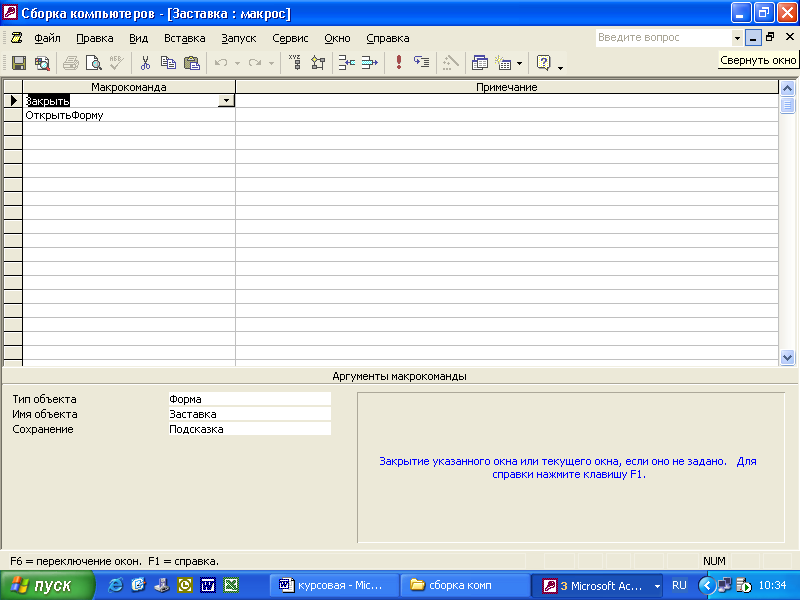Image resolution: width=800 pixels, height=600 pixels.
Task: Open the Сервис menu
Action: click(x=290, y=38)
